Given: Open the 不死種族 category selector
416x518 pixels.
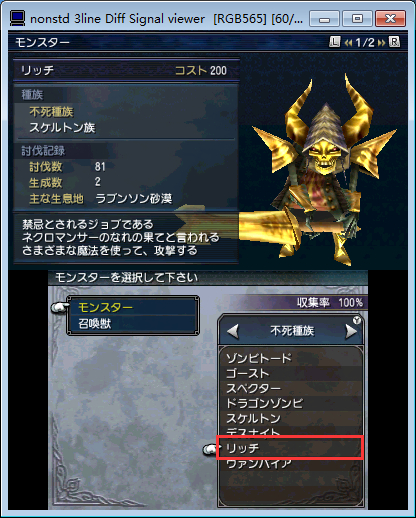Looking at the screenshot, I should tap(291, 331).
